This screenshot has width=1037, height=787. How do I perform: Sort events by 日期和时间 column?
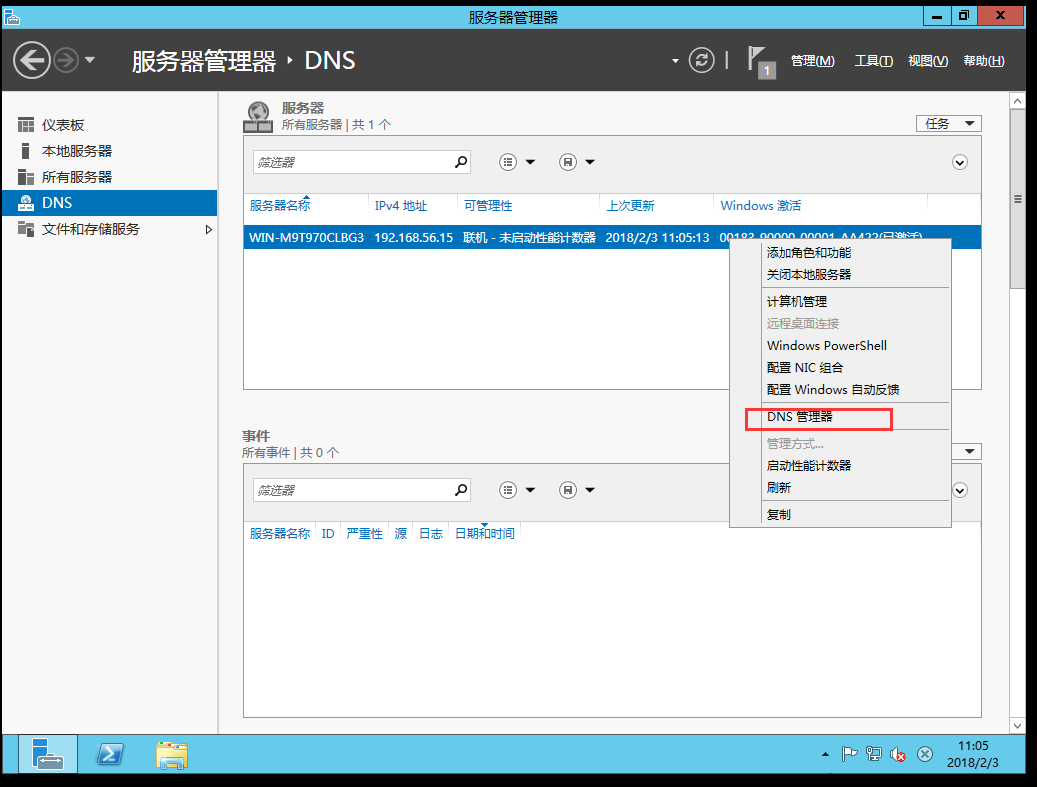485,534
